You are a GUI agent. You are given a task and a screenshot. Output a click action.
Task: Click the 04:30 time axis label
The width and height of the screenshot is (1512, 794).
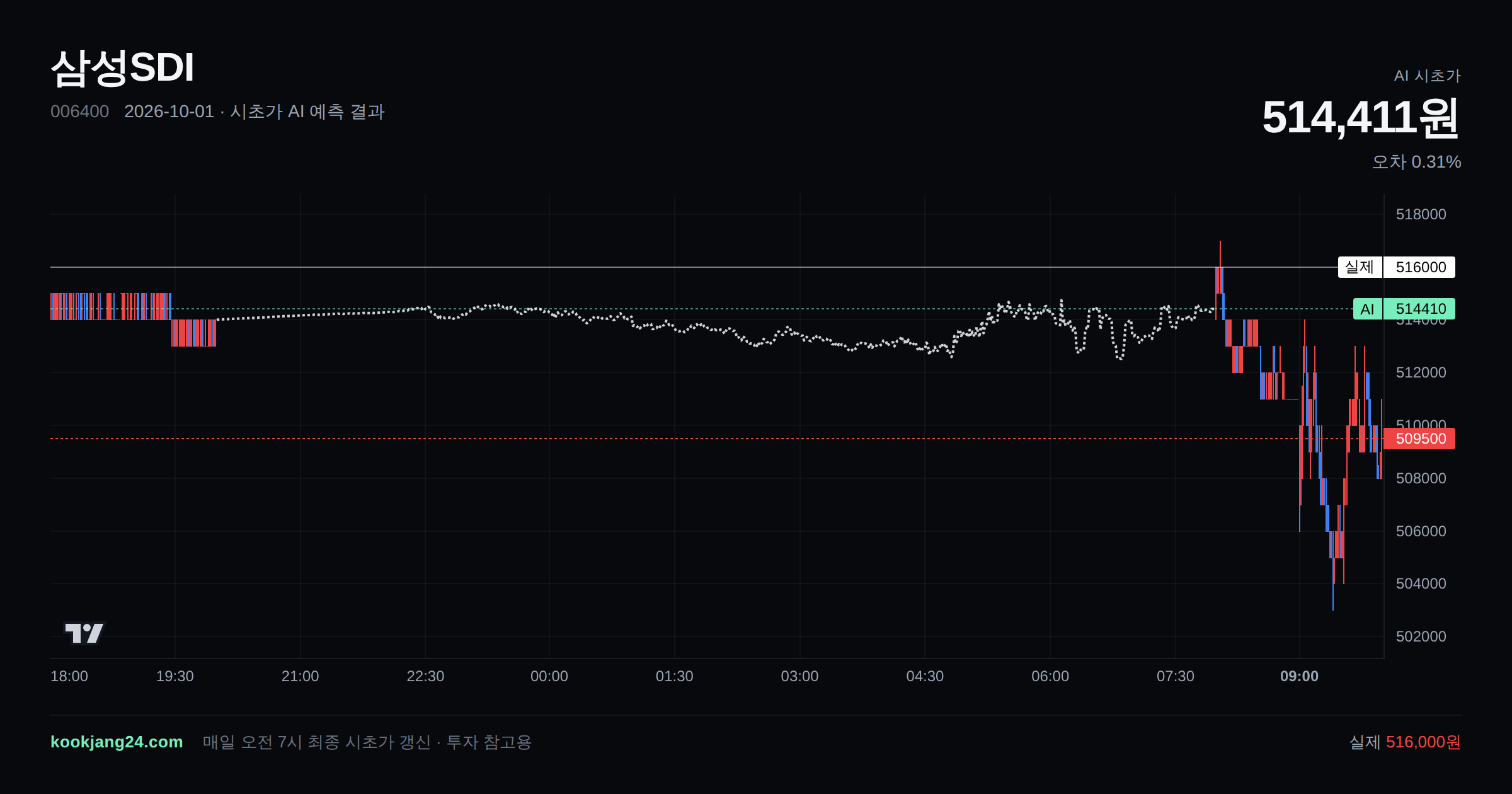click(925, 676)
